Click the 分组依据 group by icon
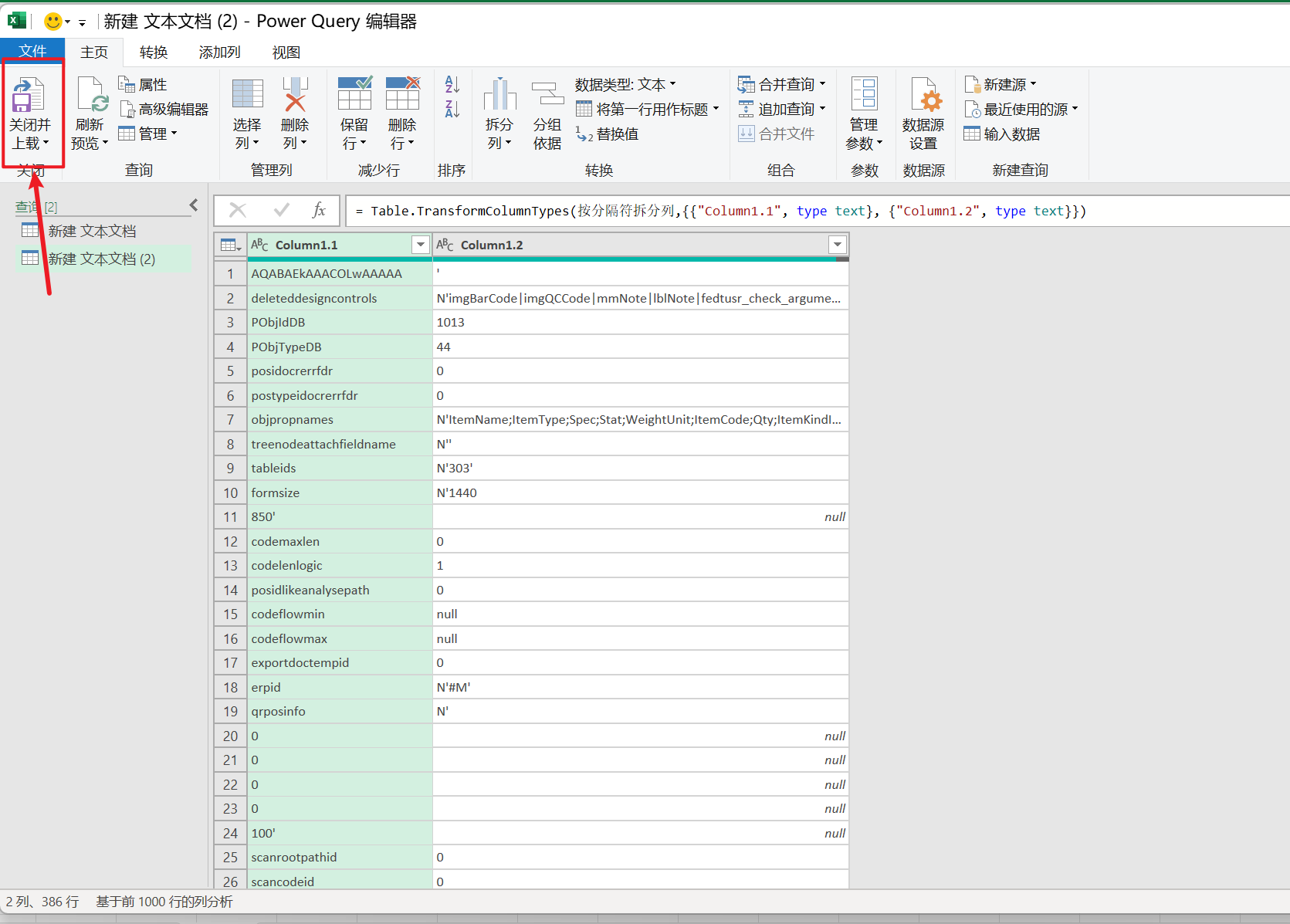The image size is (1290, 924). pos(547,94)
